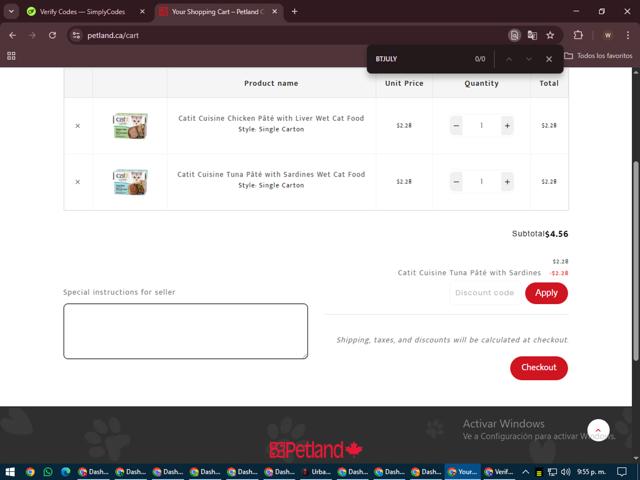Remove Catit Chicken Pâté with Liver from cart

pos(78,126)
